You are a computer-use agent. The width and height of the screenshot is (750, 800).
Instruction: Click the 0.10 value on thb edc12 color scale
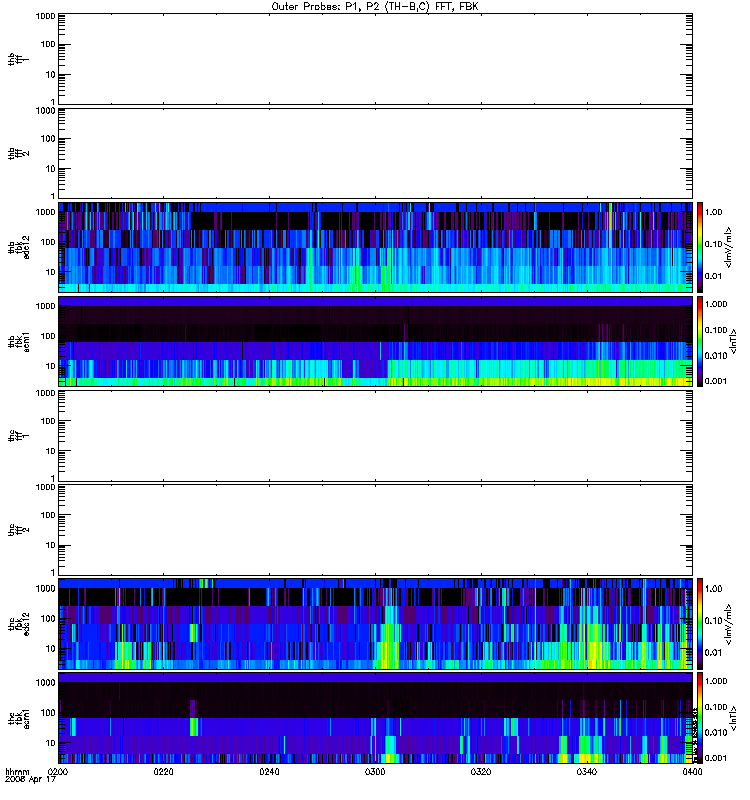pos(713,244)
